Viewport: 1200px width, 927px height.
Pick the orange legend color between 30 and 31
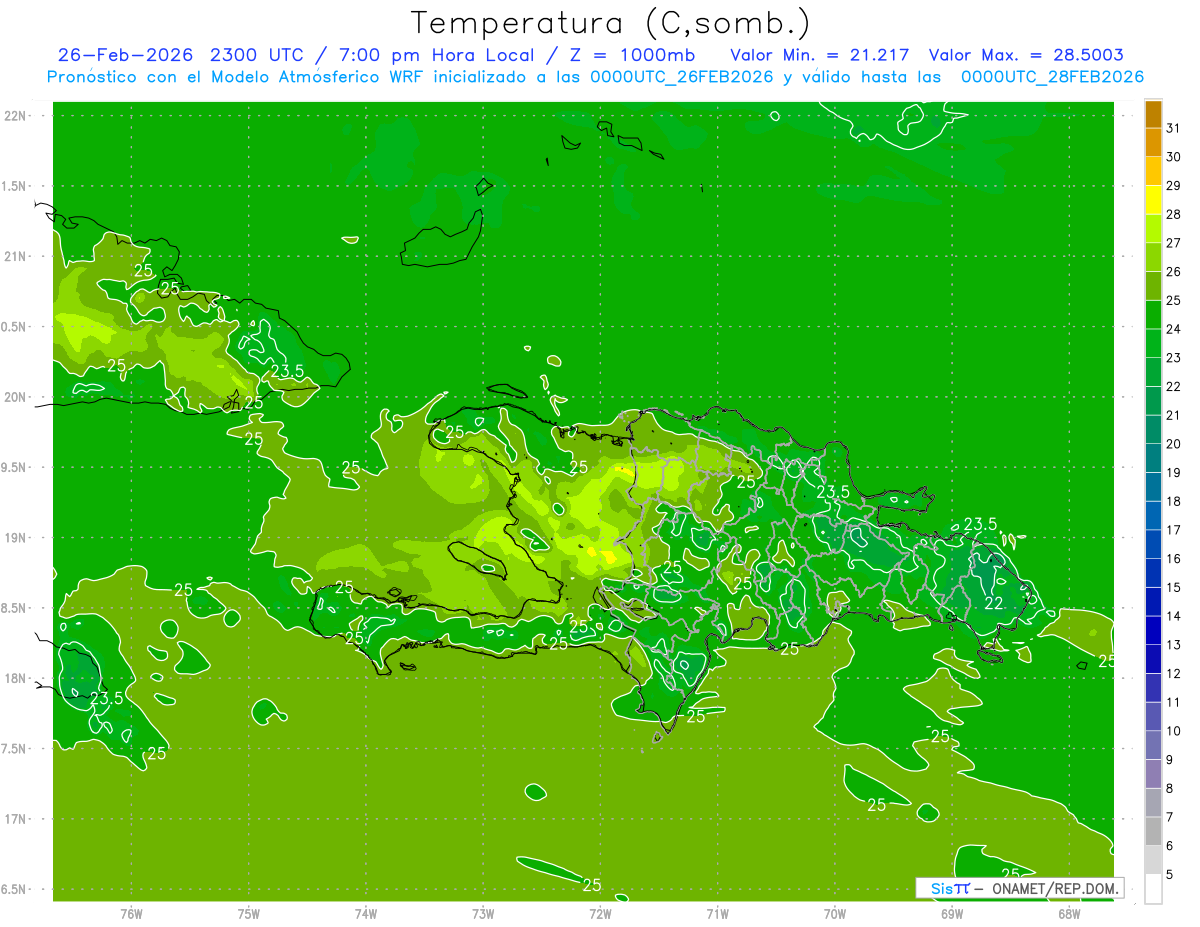coord(1153,143)
